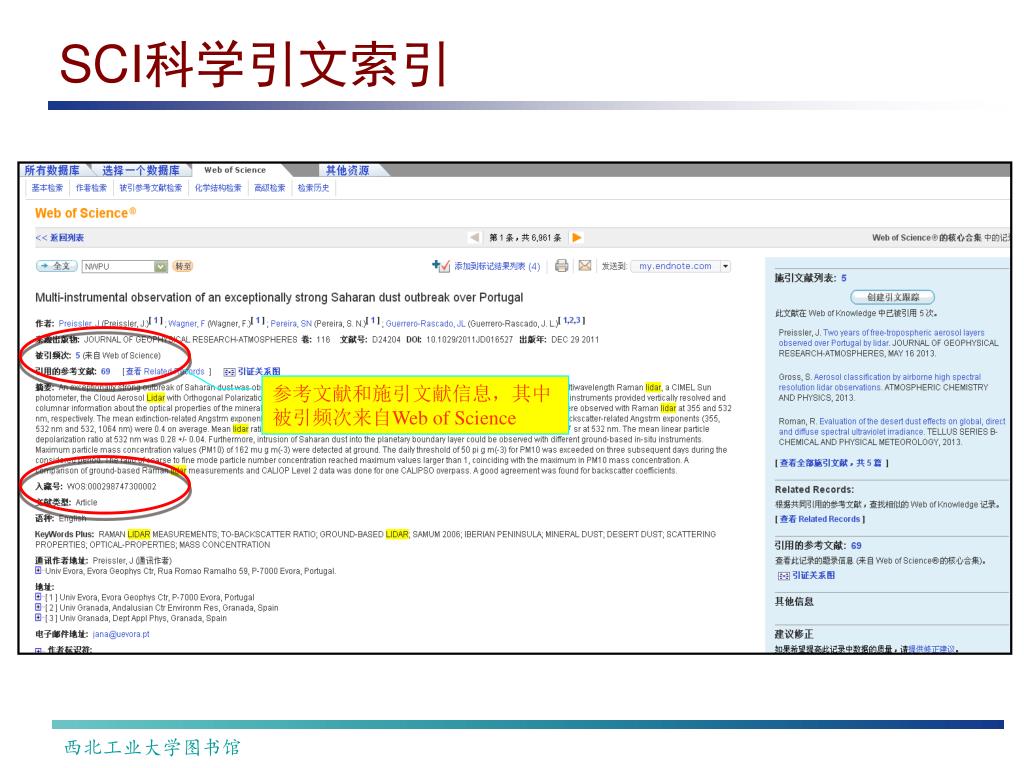Click 引证关系图 link beside Related Records in record
Viewport: 1024px width, 768px height.
tap(259, 372)
